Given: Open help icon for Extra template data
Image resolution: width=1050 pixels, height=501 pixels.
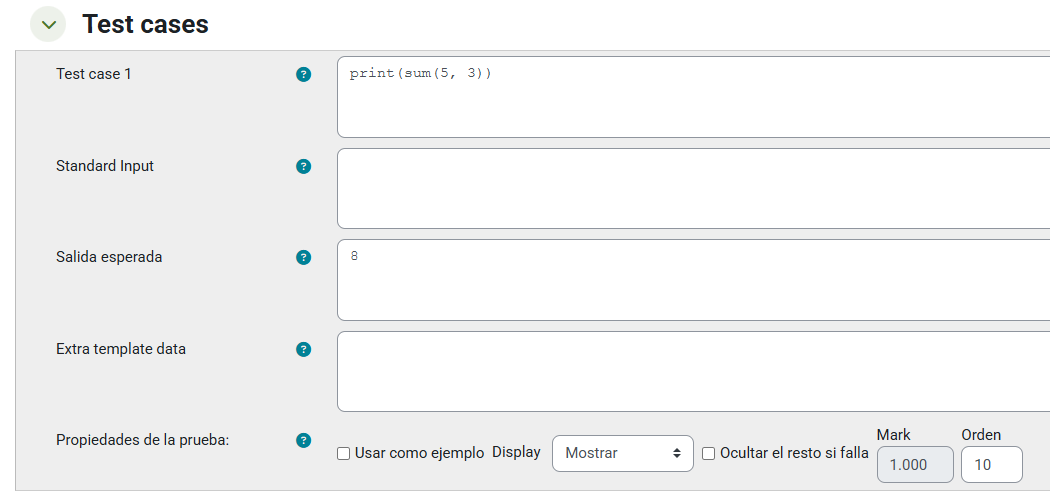Looking at the screenshot, I should point(304,349).
